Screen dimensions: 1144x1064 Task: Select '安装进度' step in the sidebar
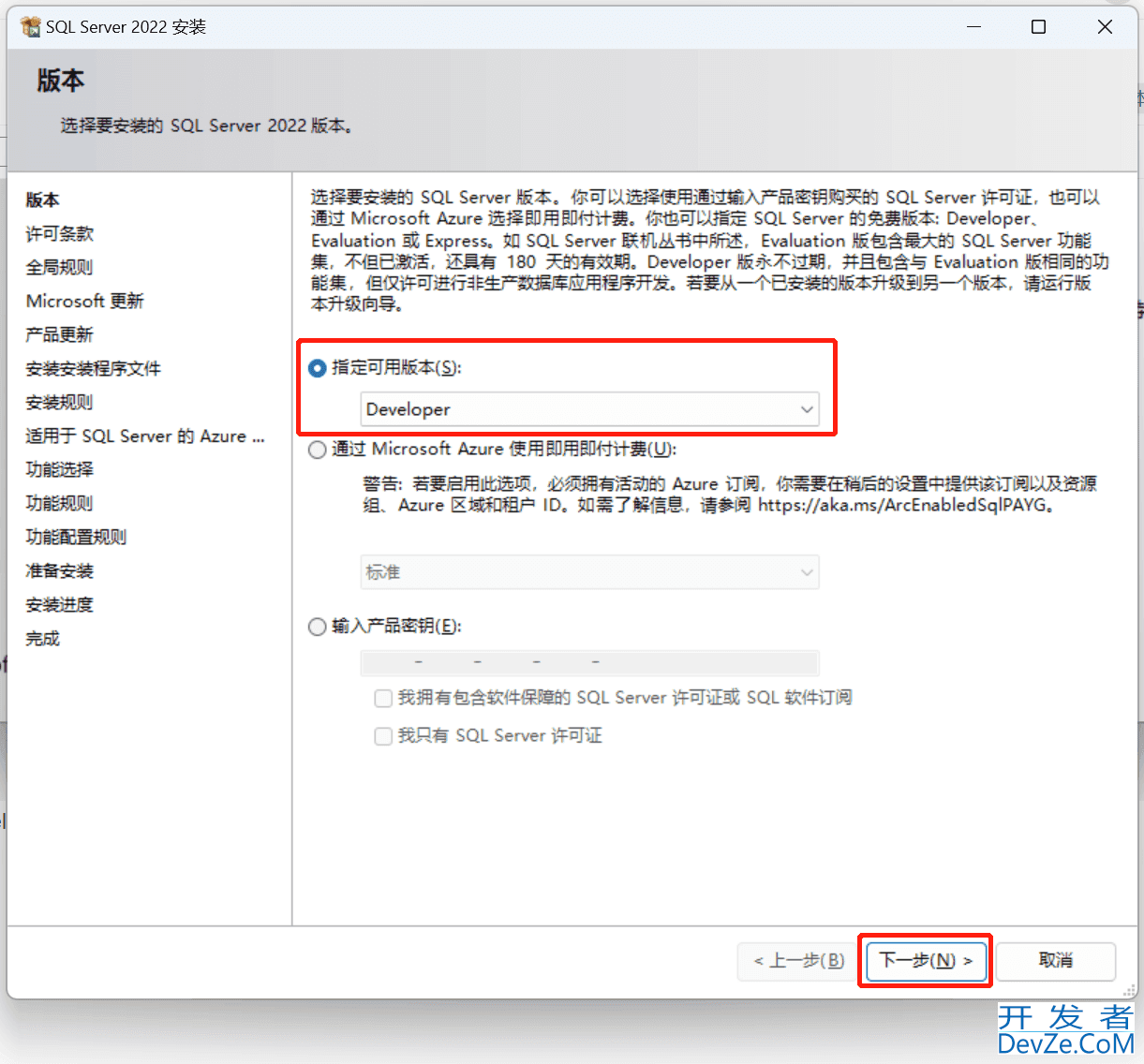[x=59, y=604]
